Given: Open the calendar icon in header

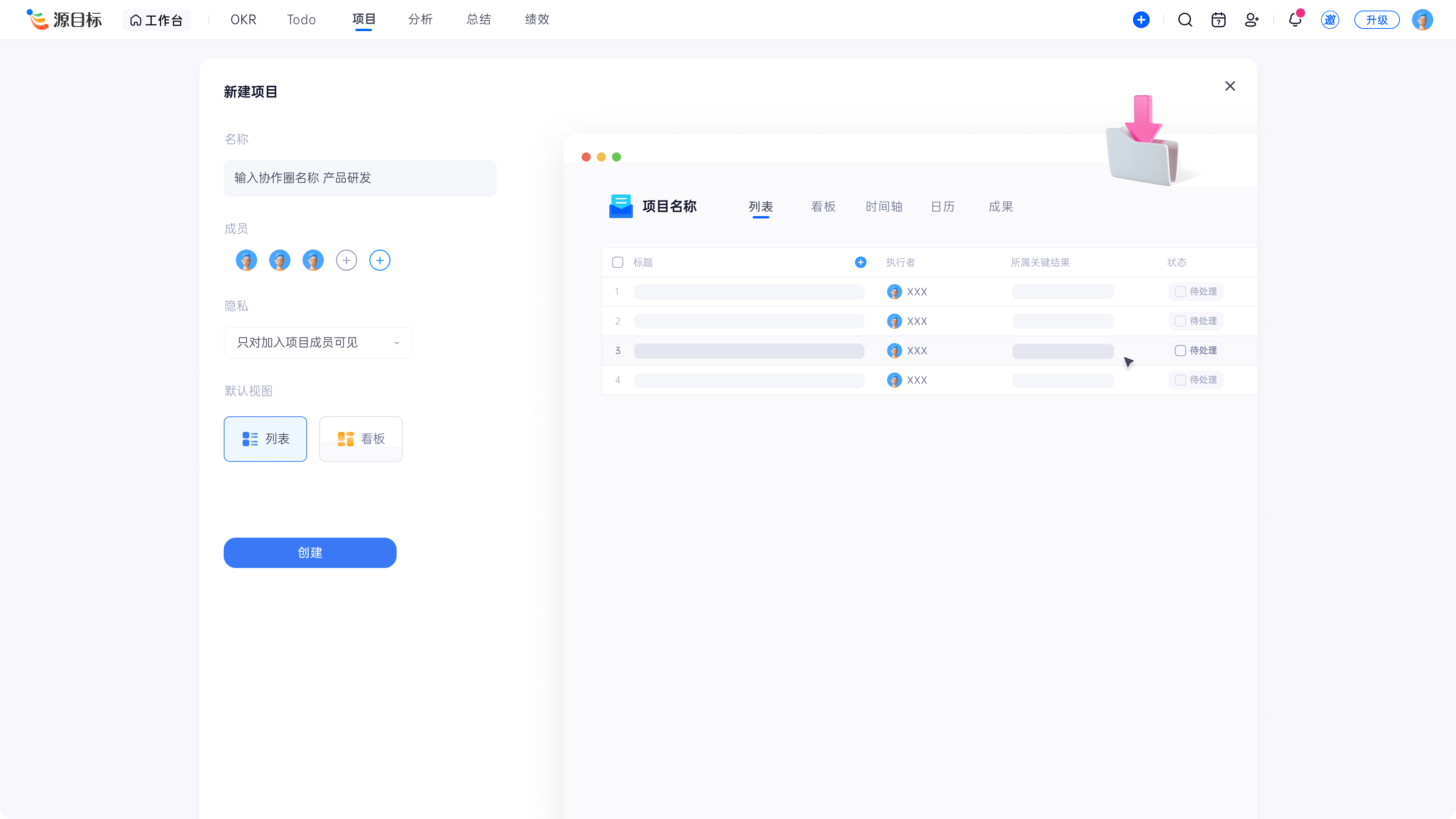Looking at the screenshot, I should (1219, 20).
